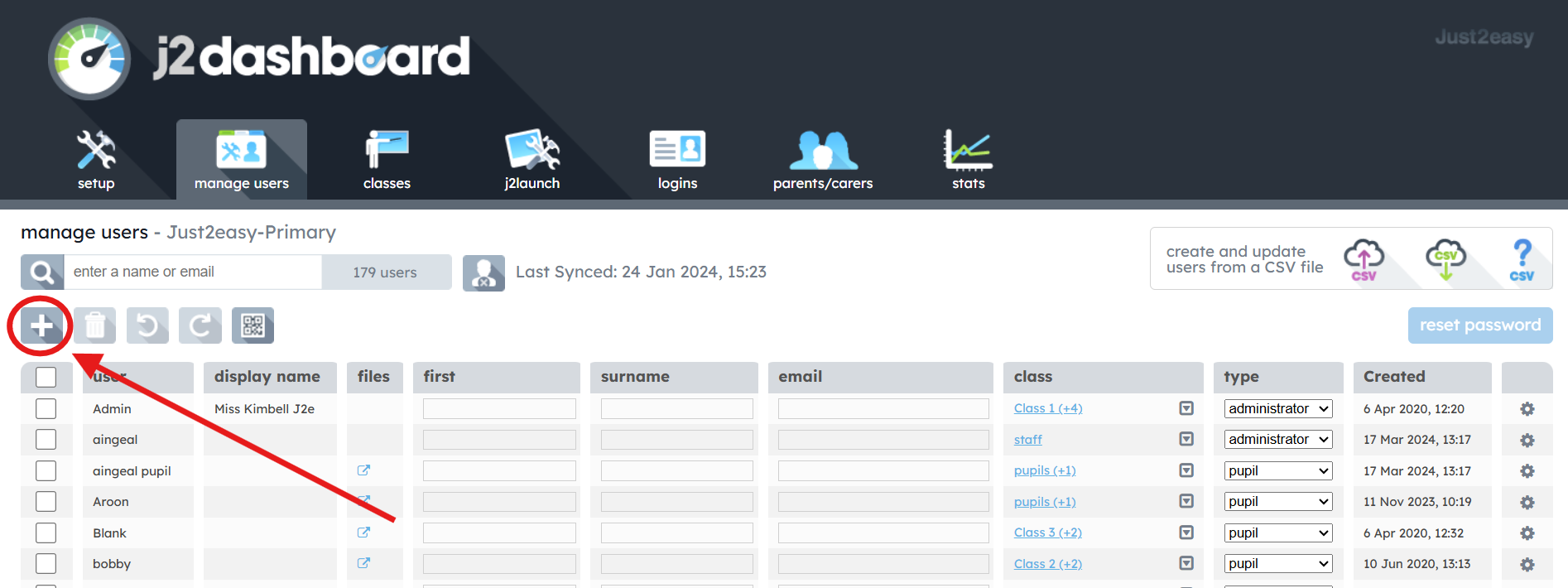Tick the checkbox for Blank
The image size is (1568, 588).
(x=46, y=533)
